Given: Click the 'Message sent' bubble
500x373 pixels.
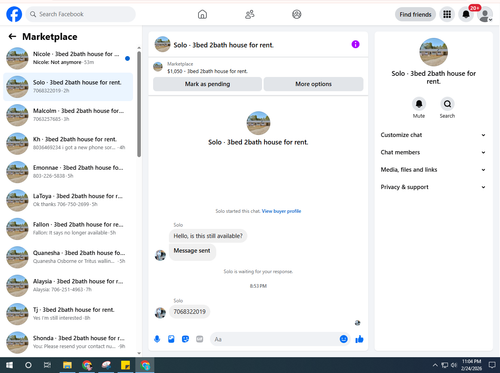Looking at the screenshot, I should pos(192,252).
